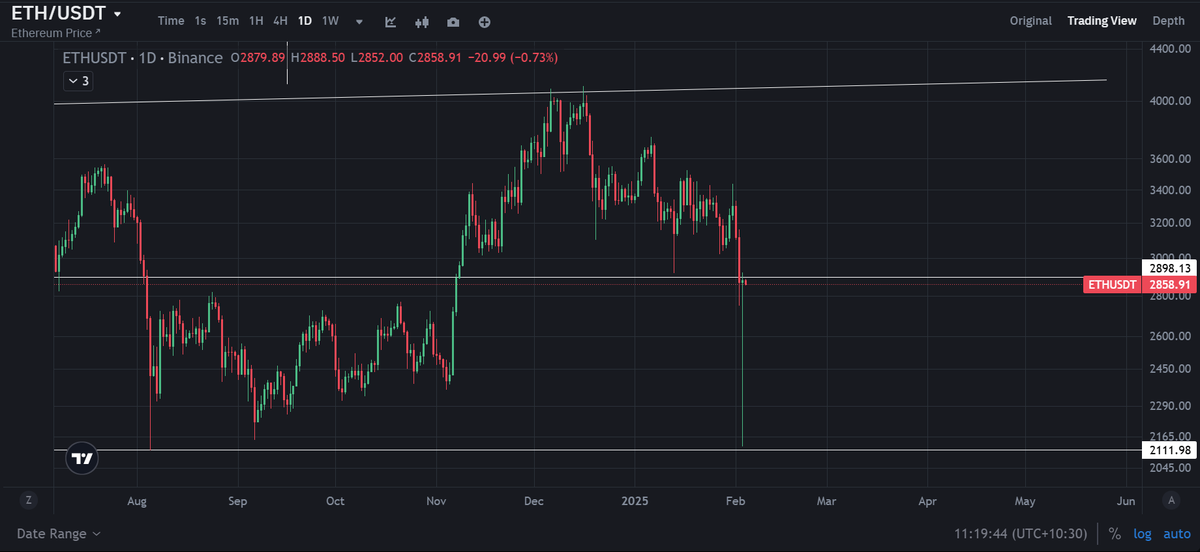Click the Nov label on time axis

click(436, 499)
